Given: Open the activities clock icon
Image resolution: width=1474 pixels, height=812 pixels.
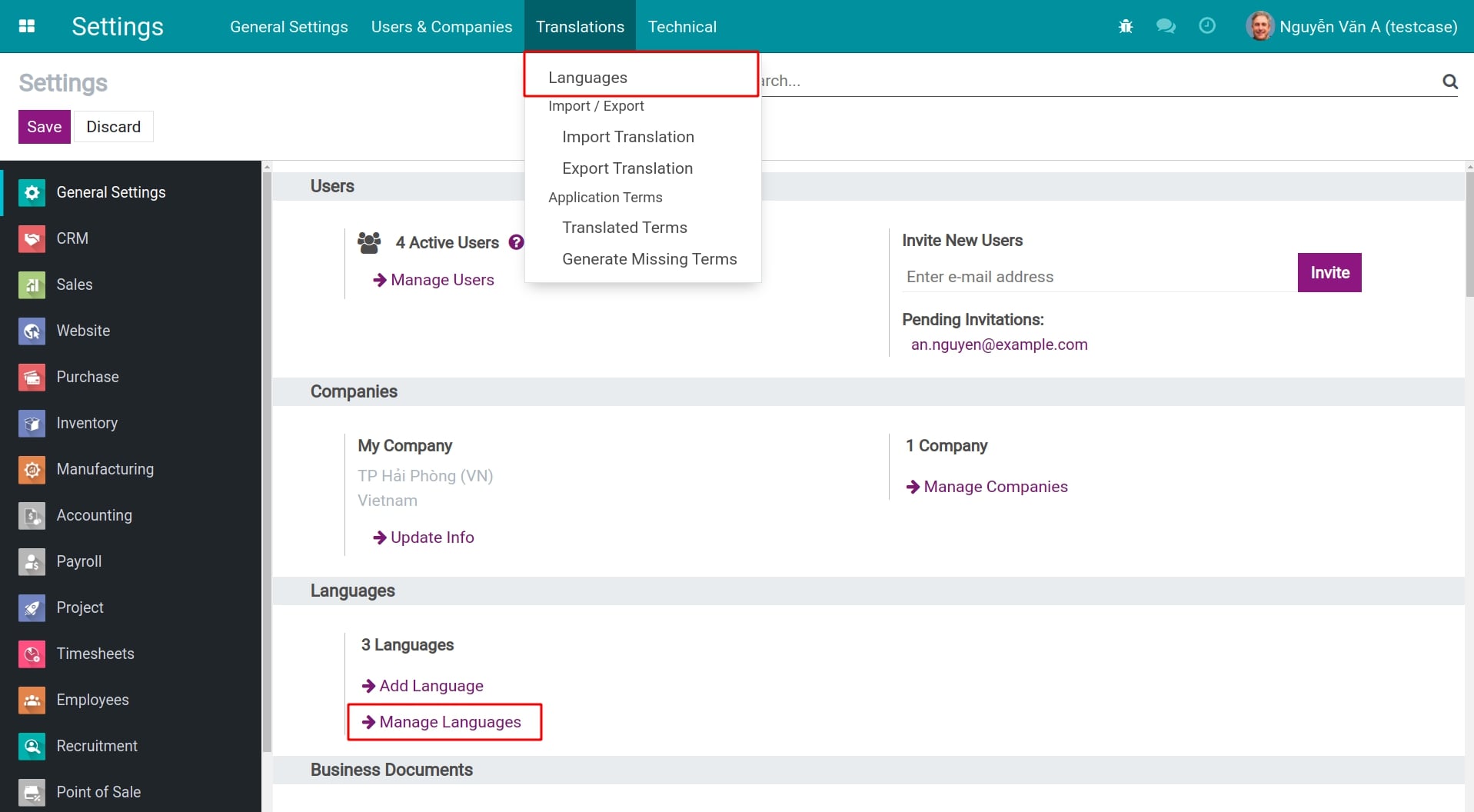Looking at the screenshot, I should (x=1207, y=26).
